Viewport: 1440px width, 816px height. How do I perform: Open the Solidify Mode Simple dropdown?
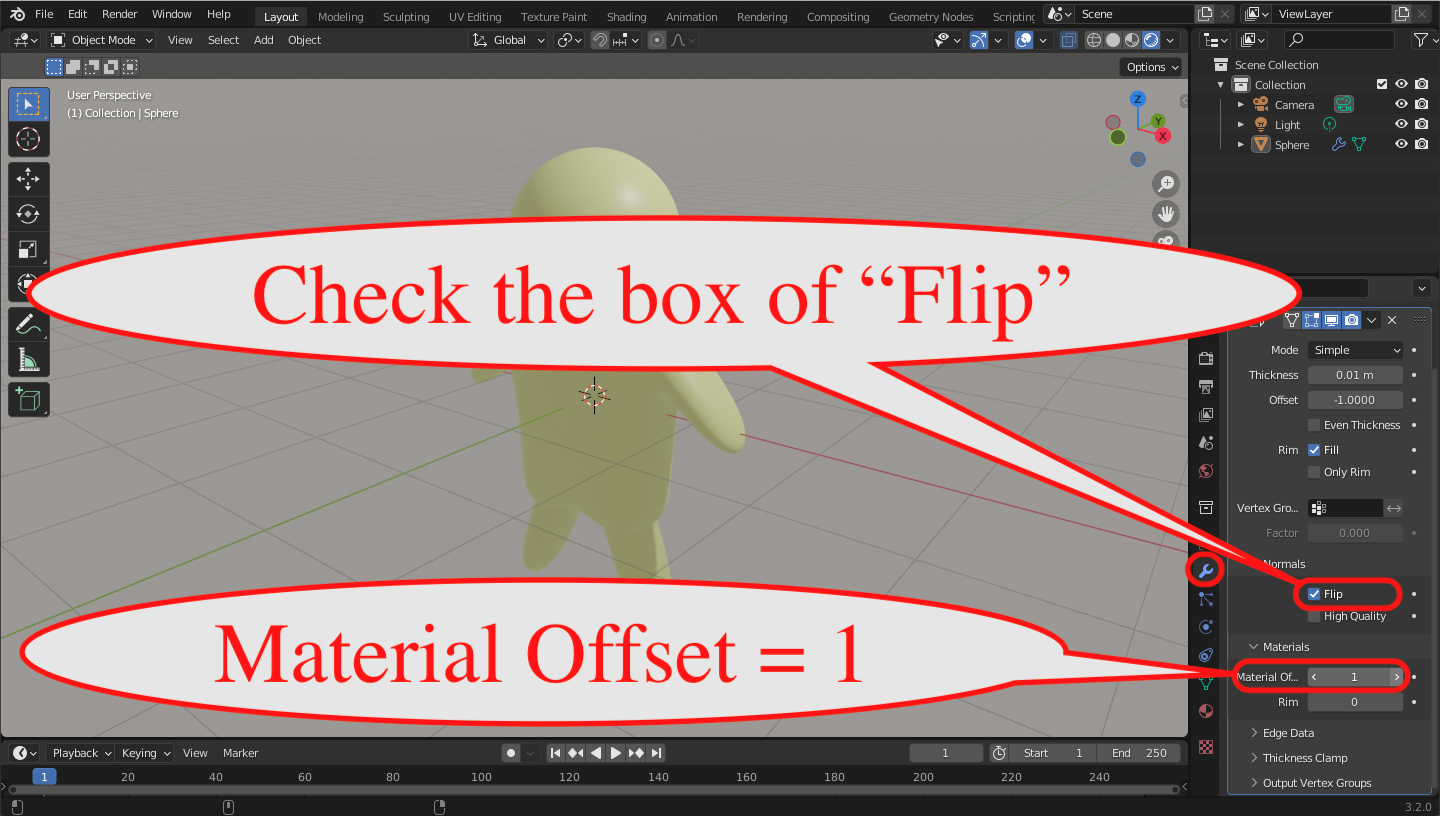[x=1355, y=350]
